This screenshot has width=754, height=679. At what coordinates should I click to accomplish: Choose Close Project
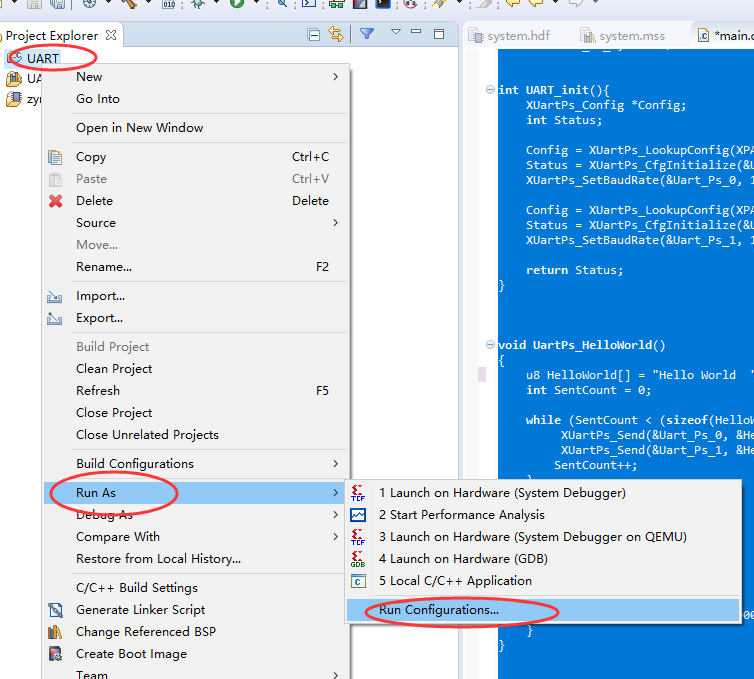click(x=114, y=413)
